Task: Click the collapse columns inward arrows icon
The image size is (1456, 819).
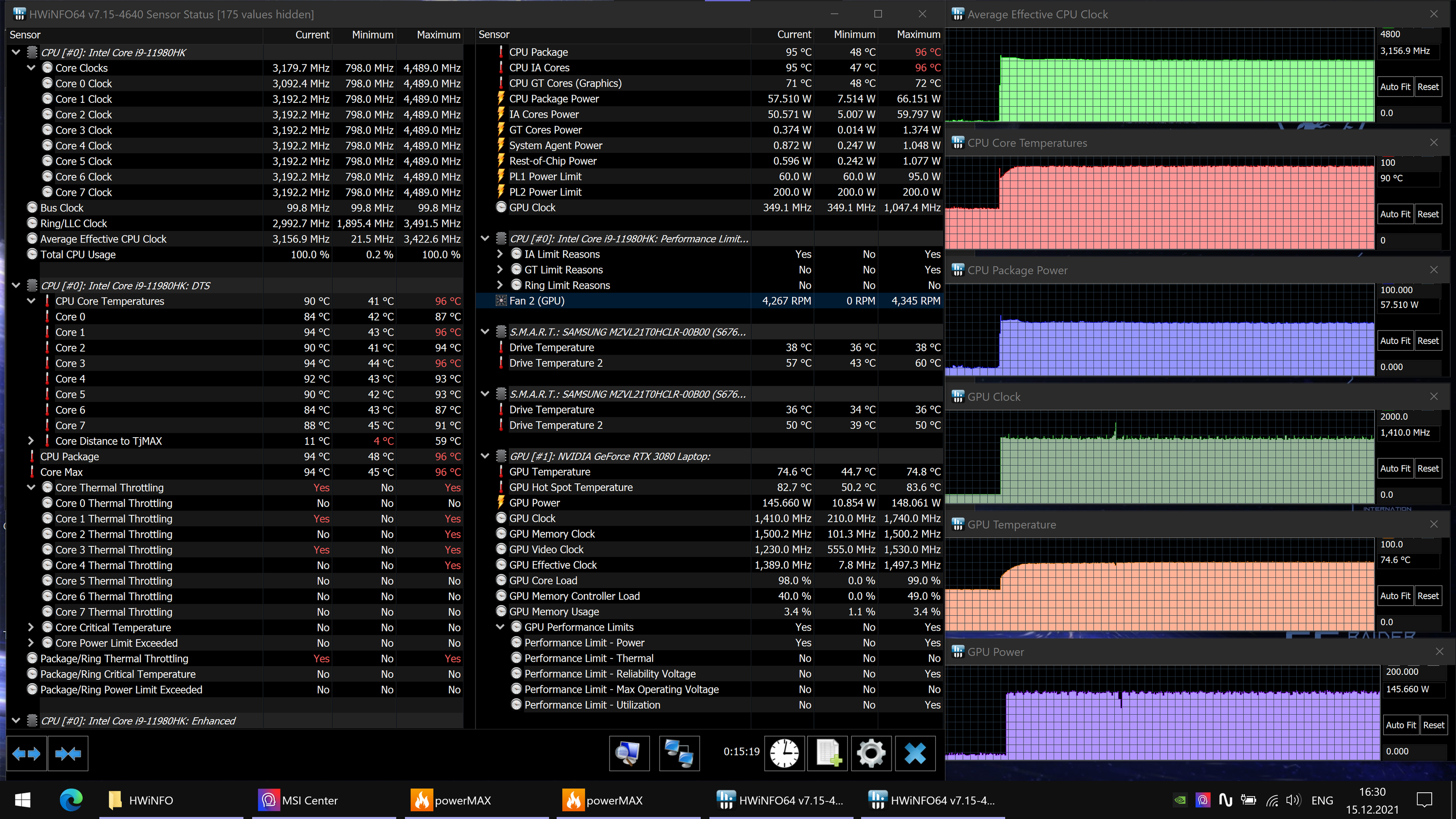Action: pos(68,753)
